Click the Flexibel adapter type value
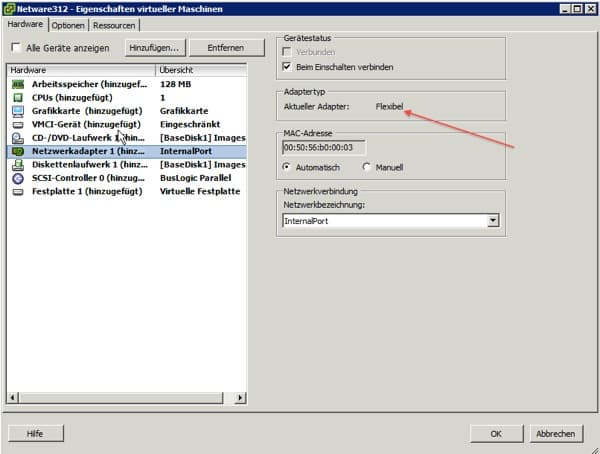 pyautogui.click(x=389, y=107)
